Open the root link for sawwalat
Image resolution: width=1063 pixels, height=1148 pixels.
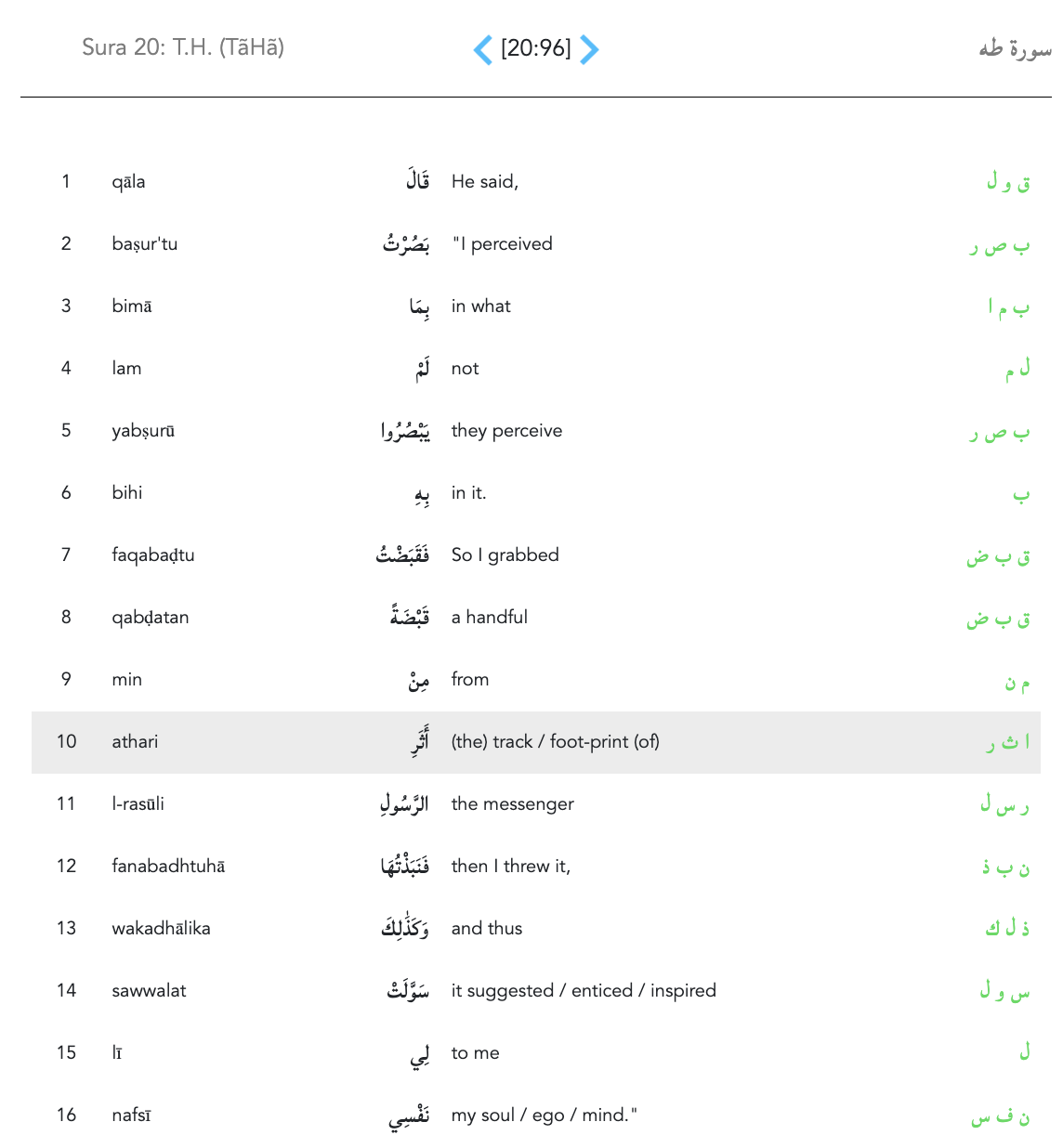1004,992
